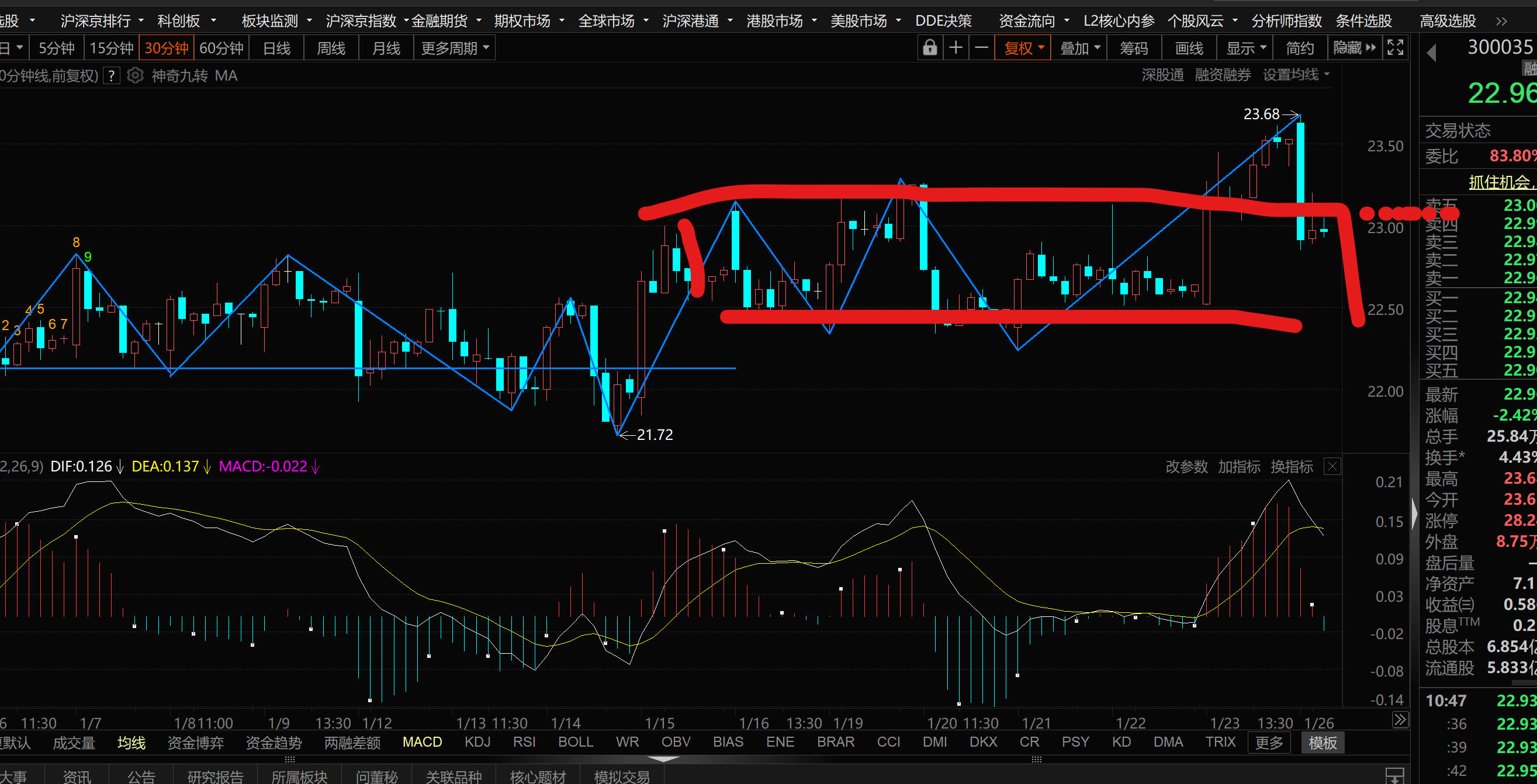Viewport: 1537px width, 784px height.
Task: Click the 23.68 high price marker
Action: (1261, 114)
